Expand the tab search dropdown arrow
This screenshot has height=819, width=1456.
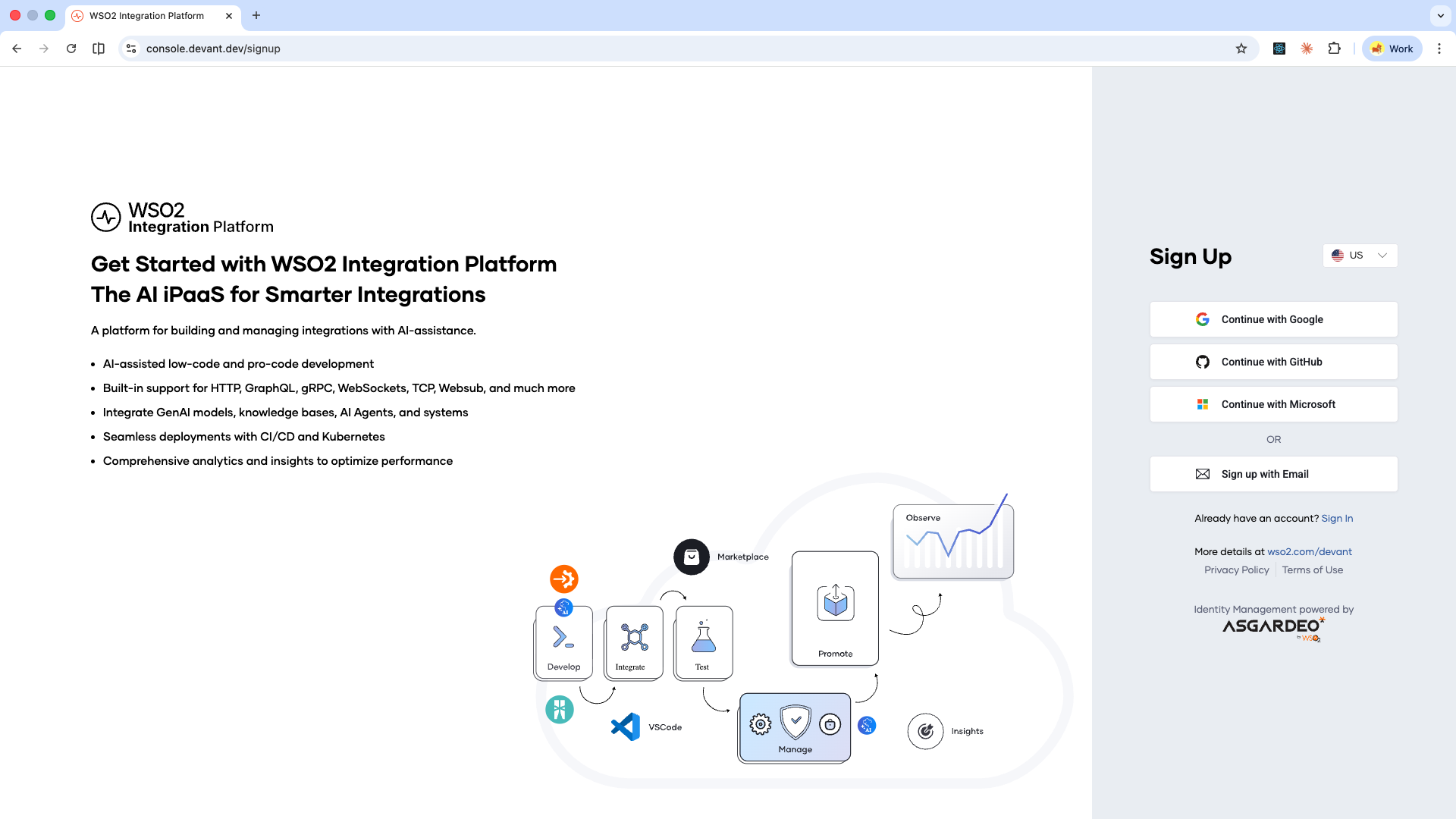click(x=1441, y=15)
